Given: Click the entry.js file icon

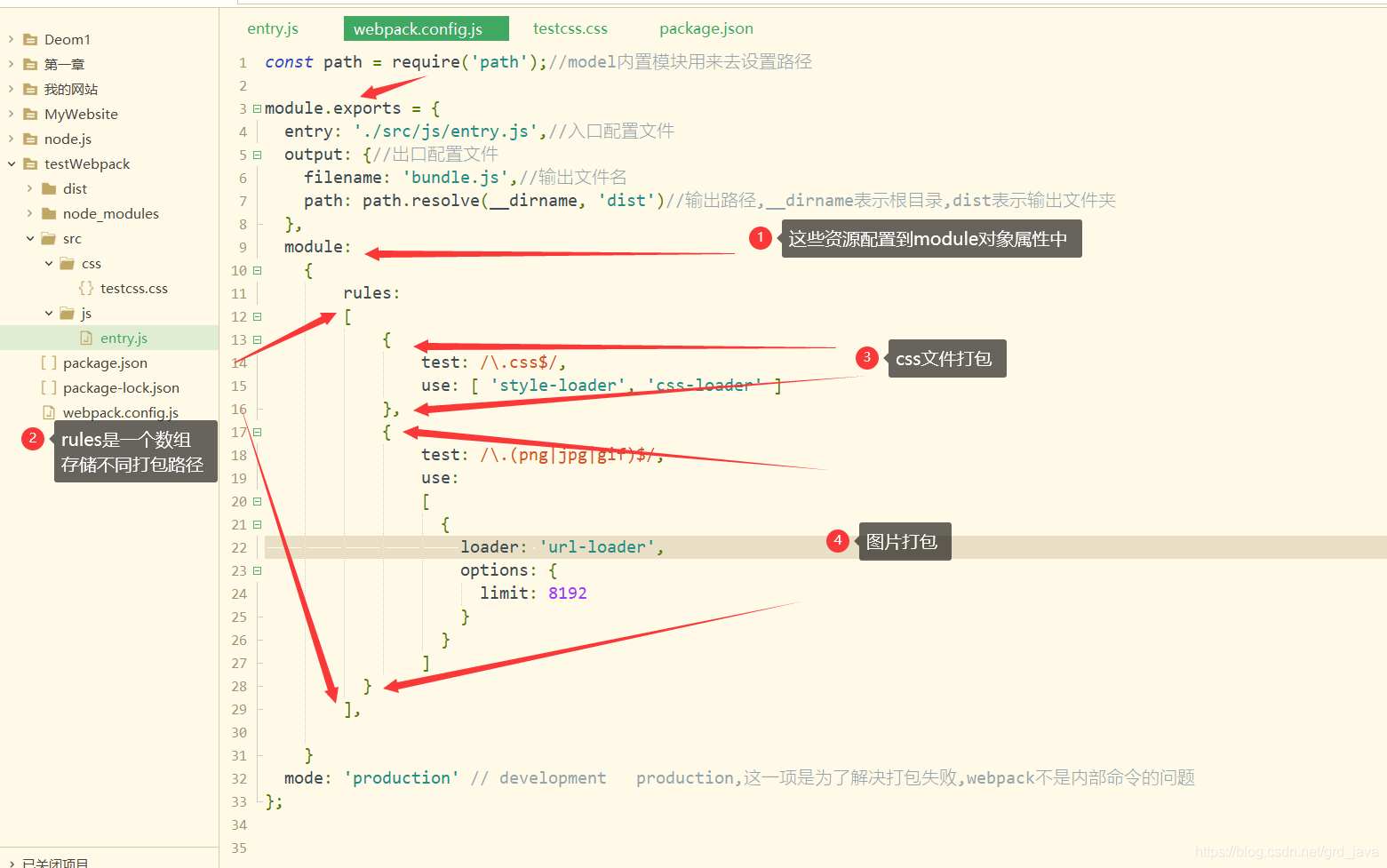Looking at the screenshot, I should click(86, 338).
